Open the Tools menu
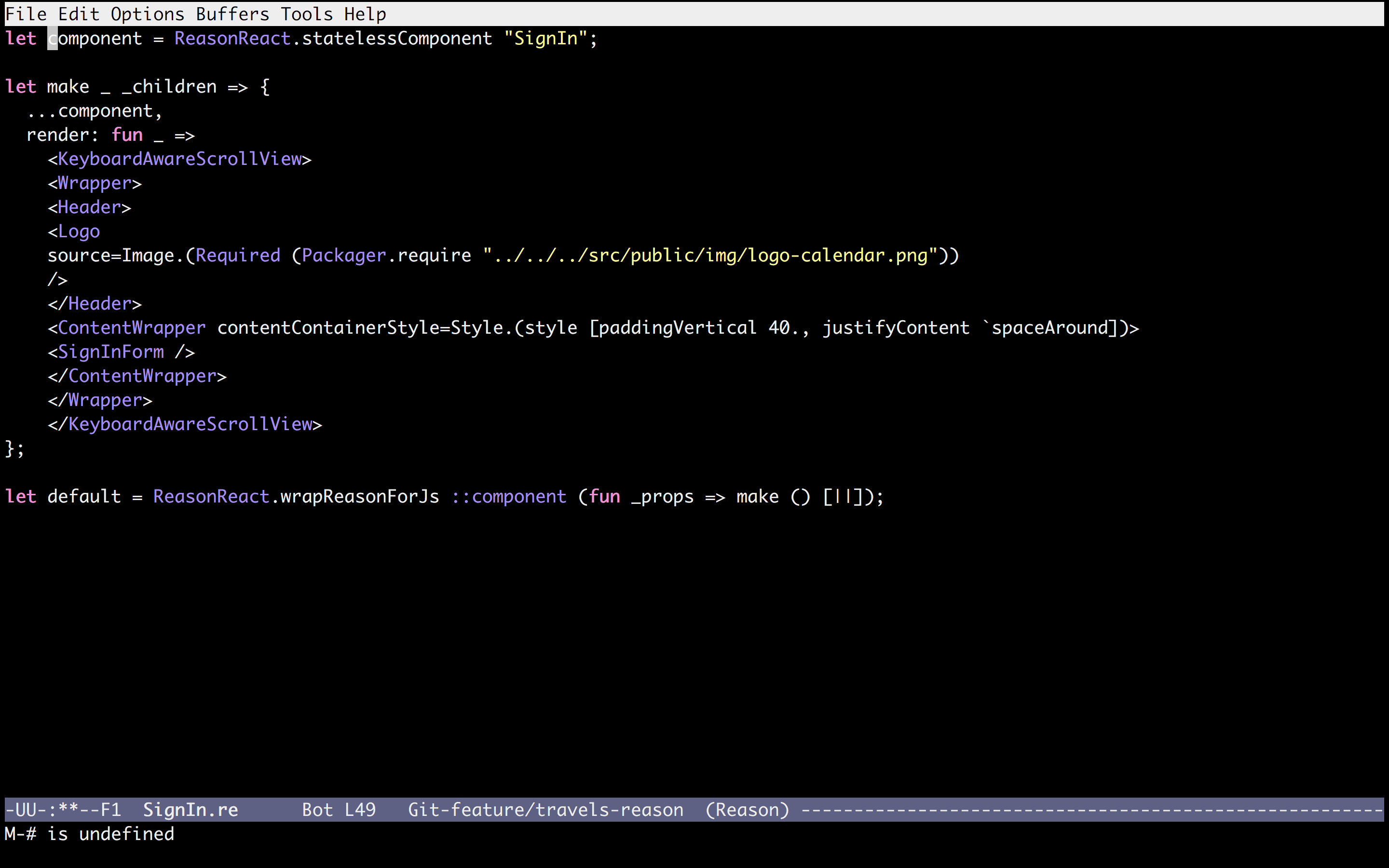Viewport: 1389px width, 868px height. click(x=307, y=14)
